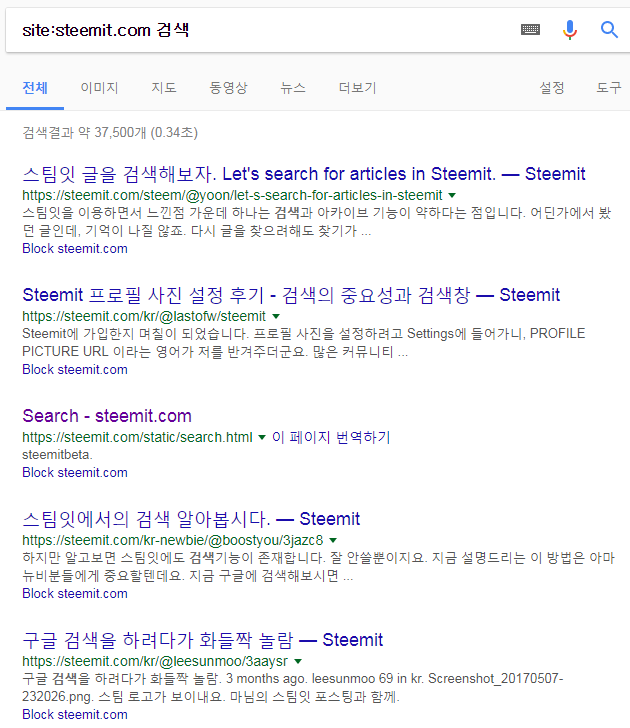Open the 설정 menu
Viewport: 630px width, 728px height.
click(552, 88)
